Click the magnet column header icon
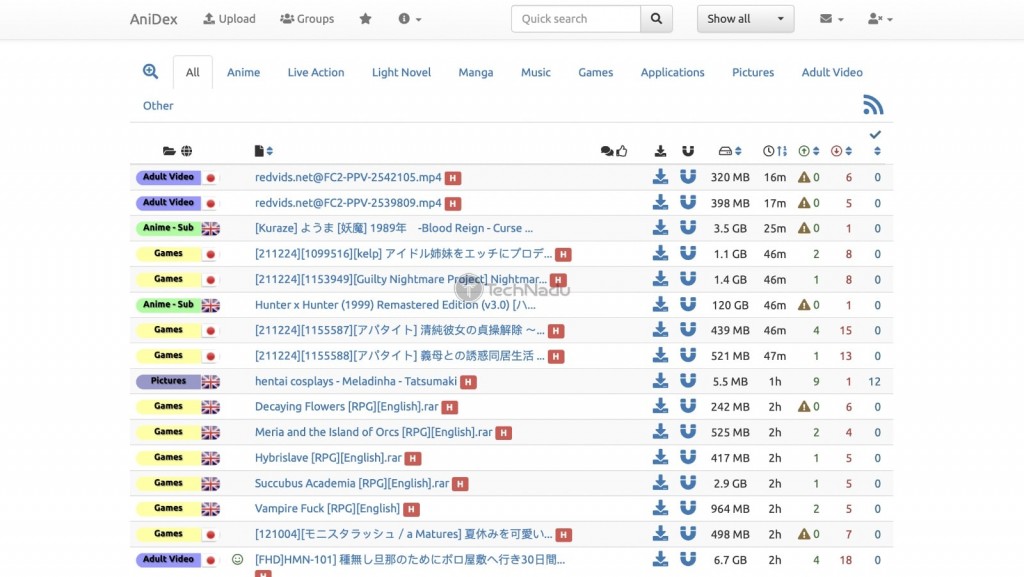1024x577 pixels. [x=688, y=151]
